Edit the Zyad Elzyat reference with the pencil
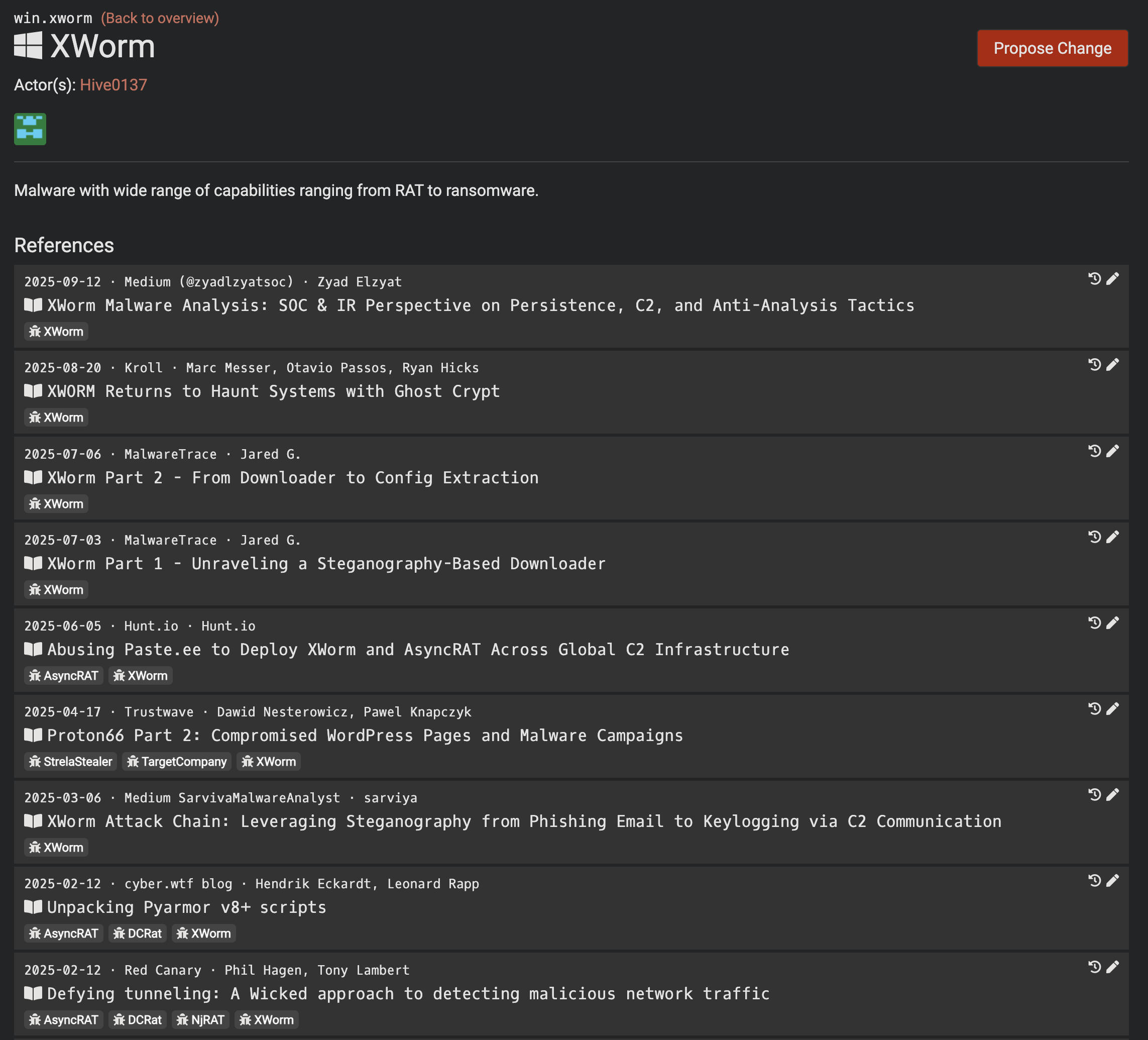 coord(1112,278)
